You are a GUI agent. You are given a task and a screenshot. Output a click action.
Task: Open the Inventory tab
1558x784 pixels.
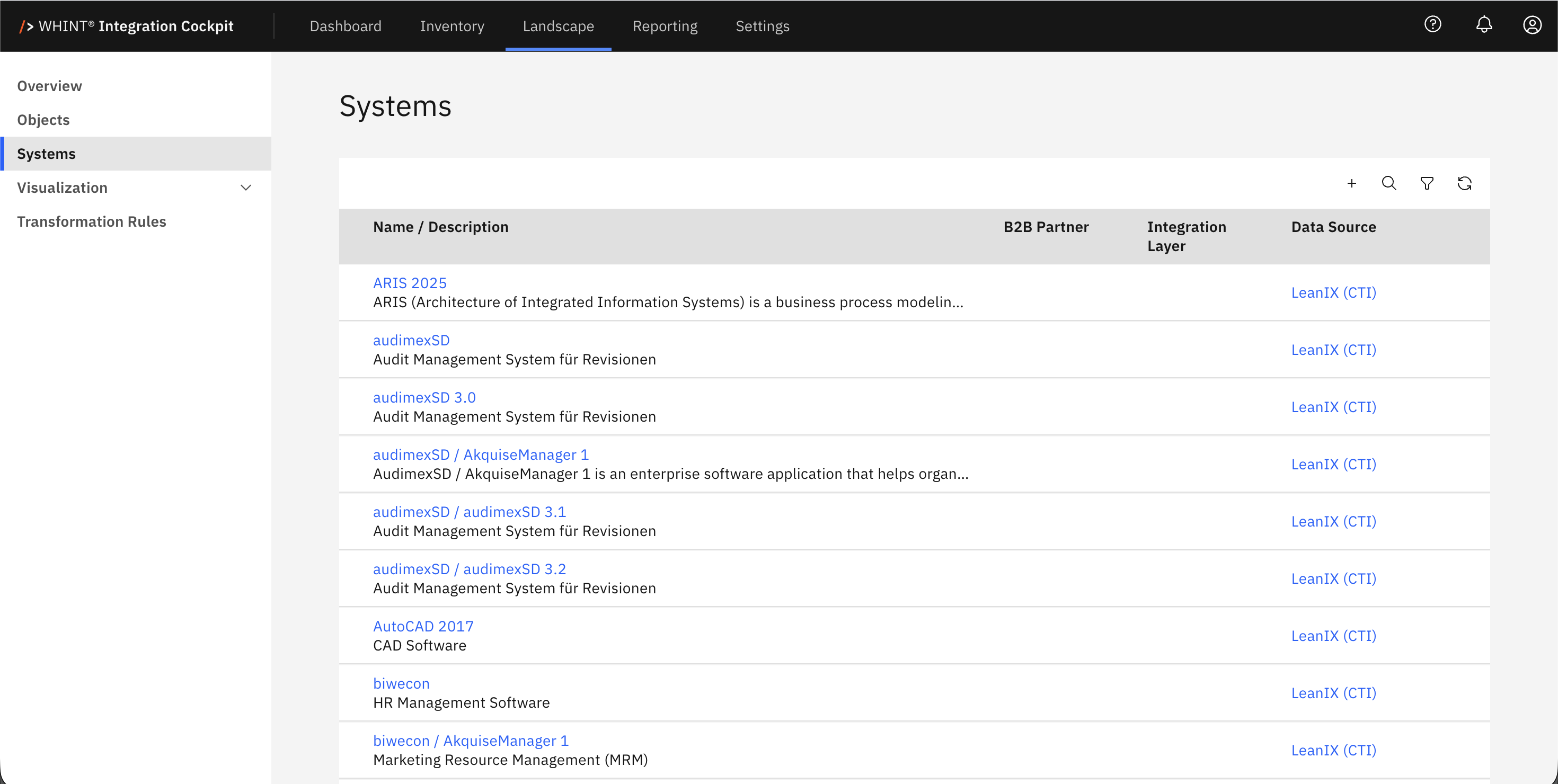(452, 26)
